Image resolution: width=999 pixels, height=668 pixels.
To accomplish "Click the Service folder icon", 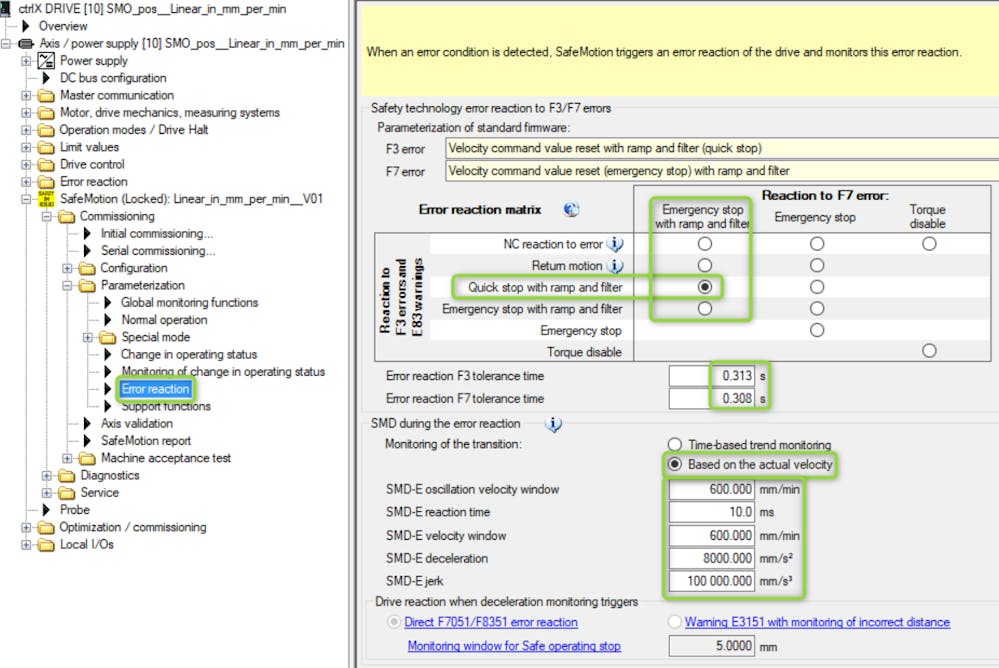I will [66, 493].
